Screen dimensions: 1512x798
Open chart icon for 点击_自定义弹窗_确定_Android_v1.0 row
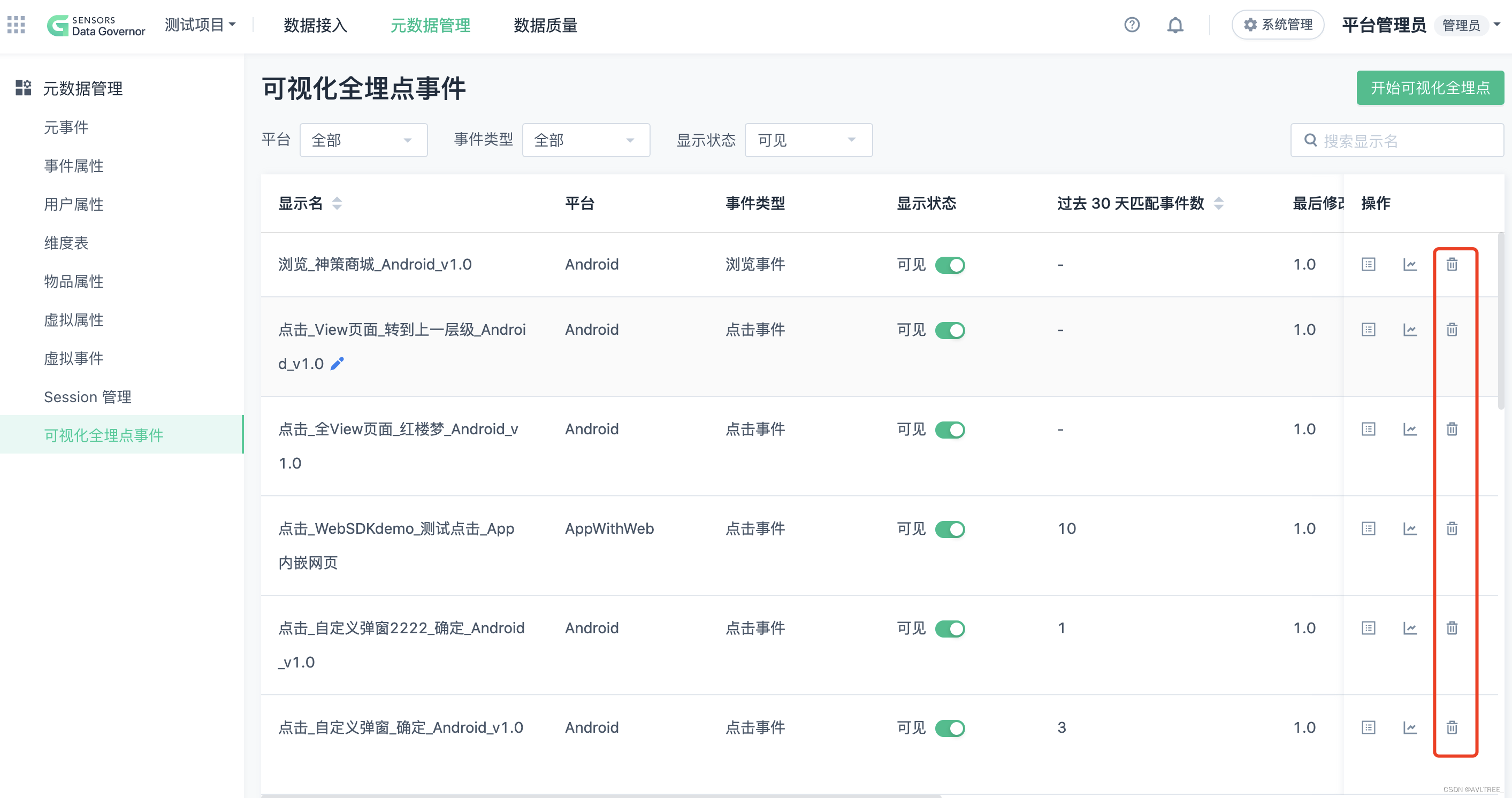[x=1409, y=727]
